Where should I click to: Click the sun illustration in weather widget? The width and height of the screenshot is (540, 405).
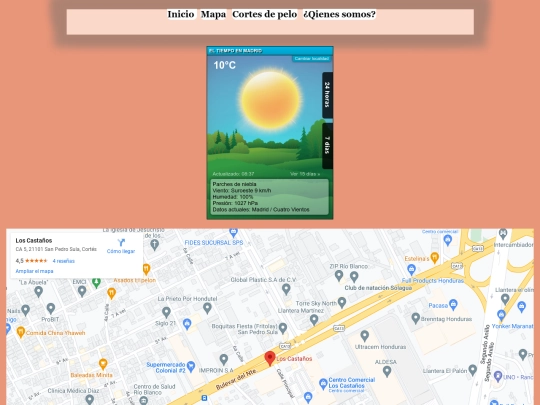point(270,100)
